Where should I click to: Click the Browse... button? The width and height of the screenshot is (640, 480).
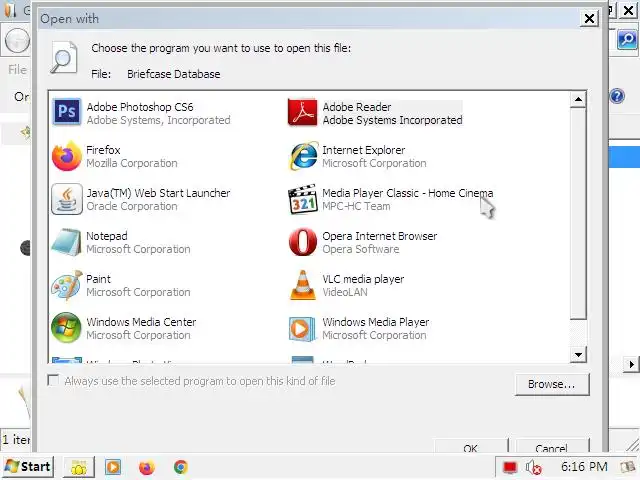coord(552,384)
